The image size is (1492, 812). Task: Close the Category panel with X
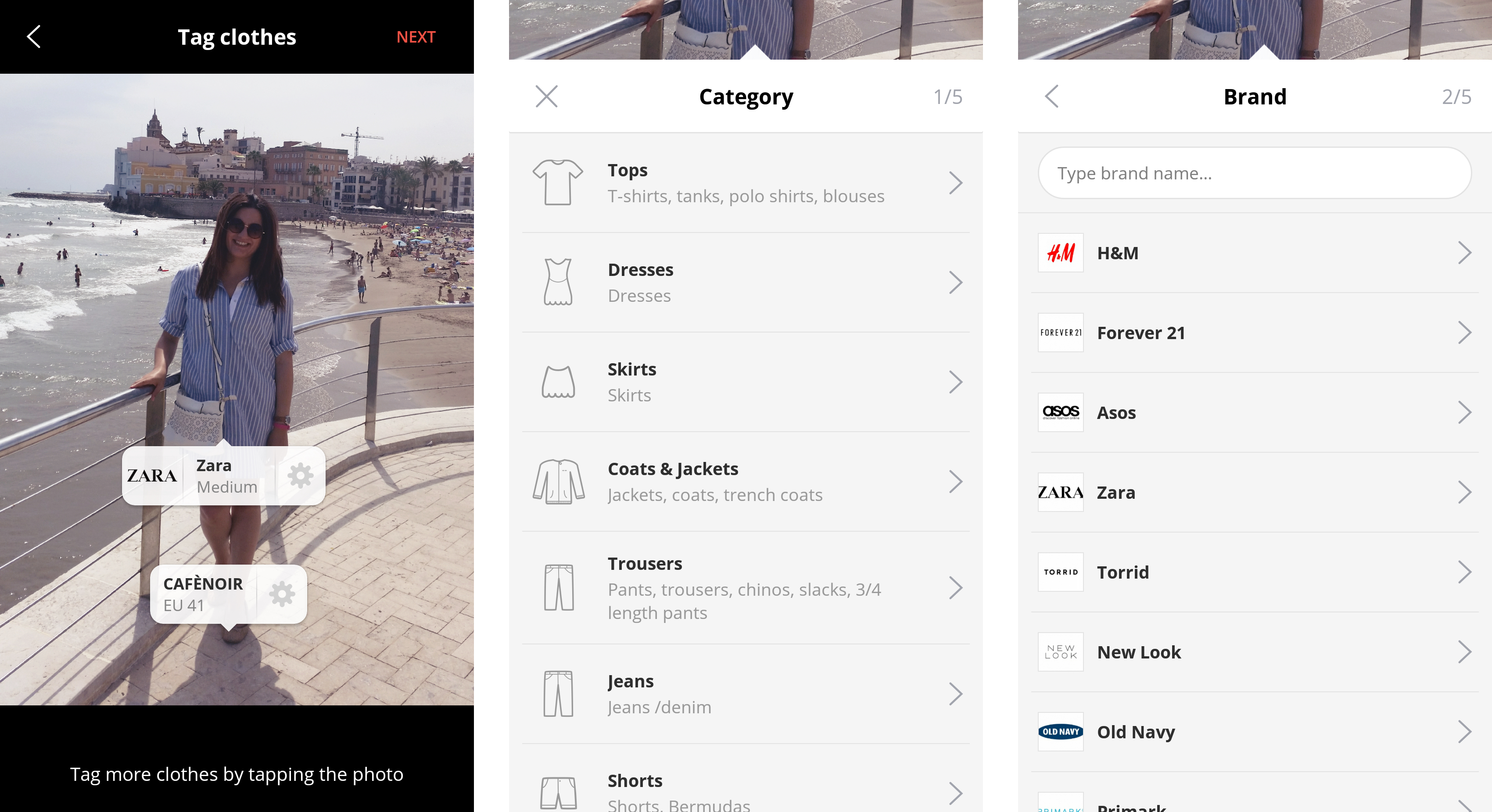546,97
